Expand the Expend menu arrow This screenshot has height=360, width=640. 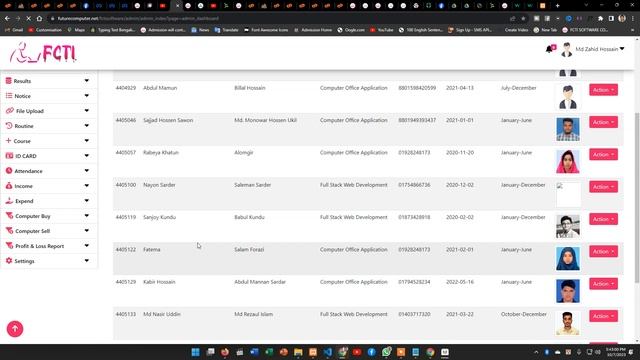tap(87, 201)
